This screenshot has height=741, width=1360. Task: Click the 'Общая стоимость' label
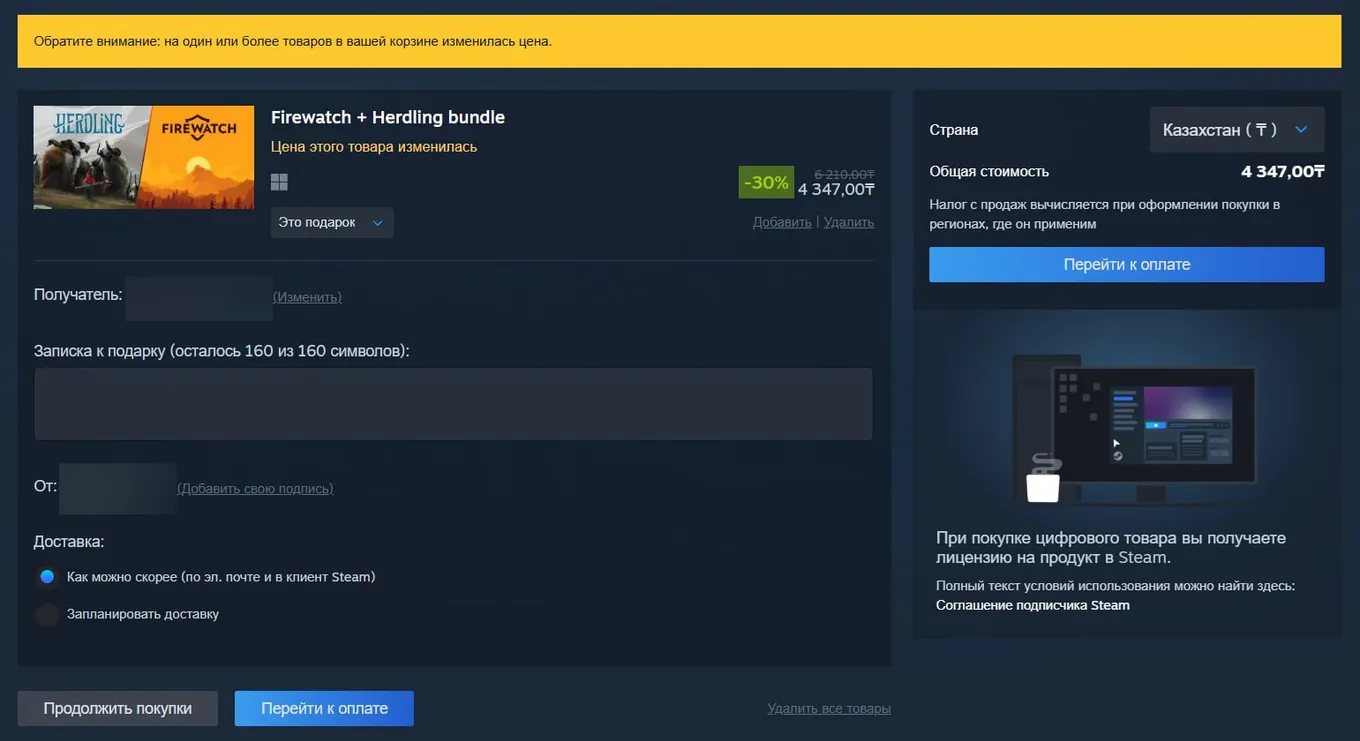coord(989,172)
